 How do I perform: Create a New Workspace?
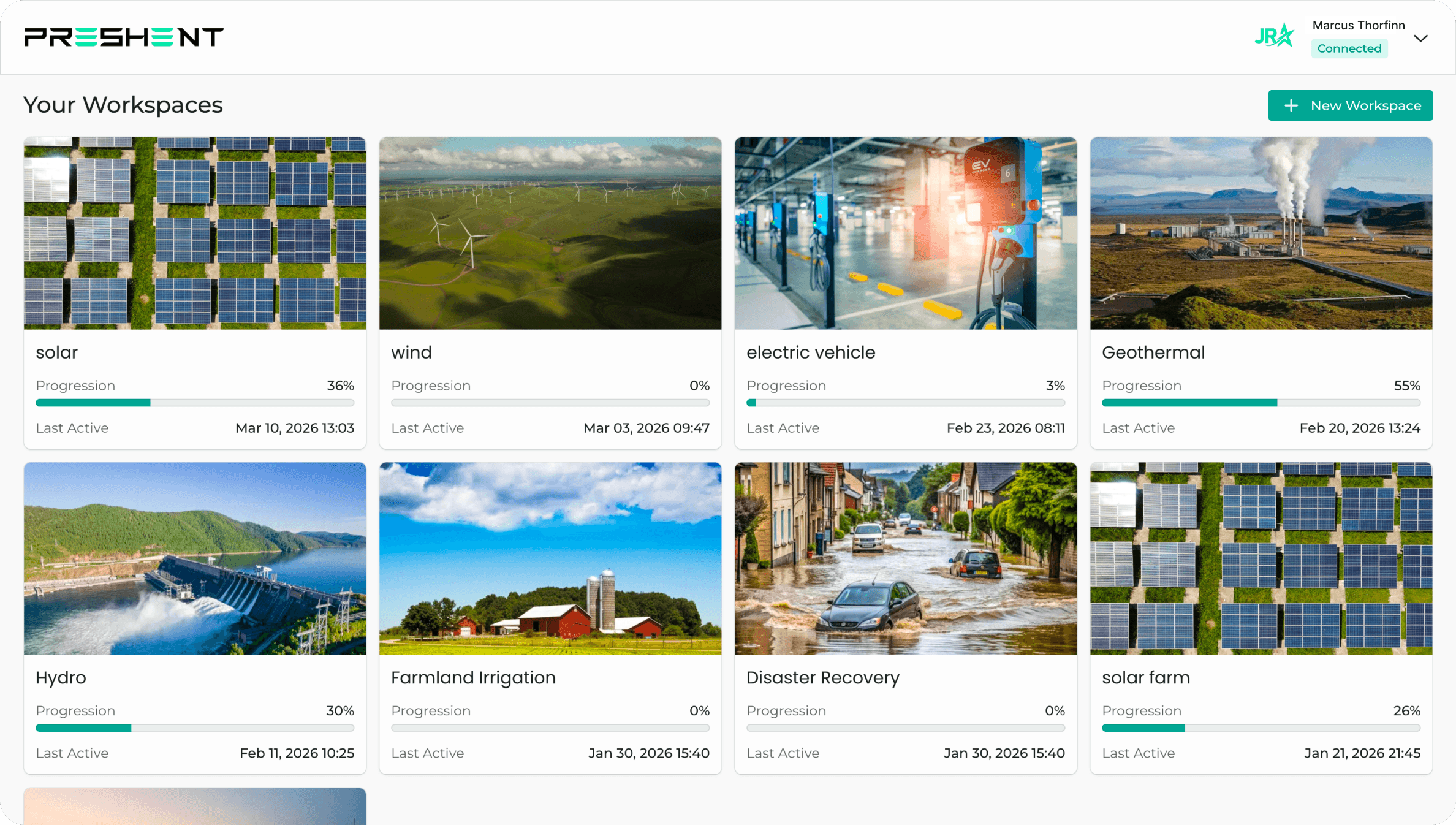[1350, 105]
